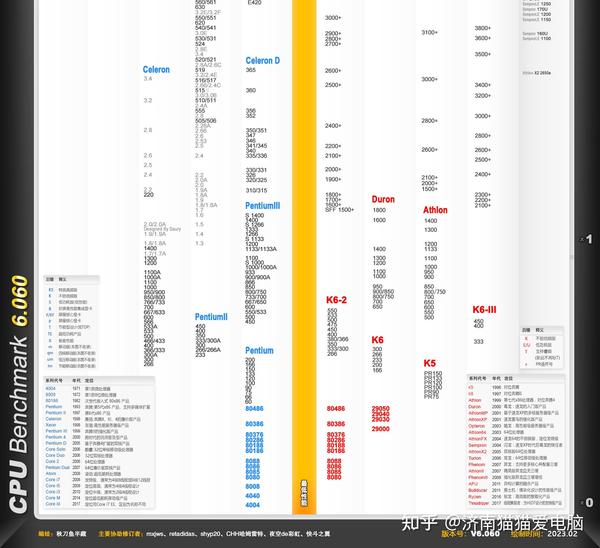Click the blue Celeron heading
The image size is (600, 548).
156,70
